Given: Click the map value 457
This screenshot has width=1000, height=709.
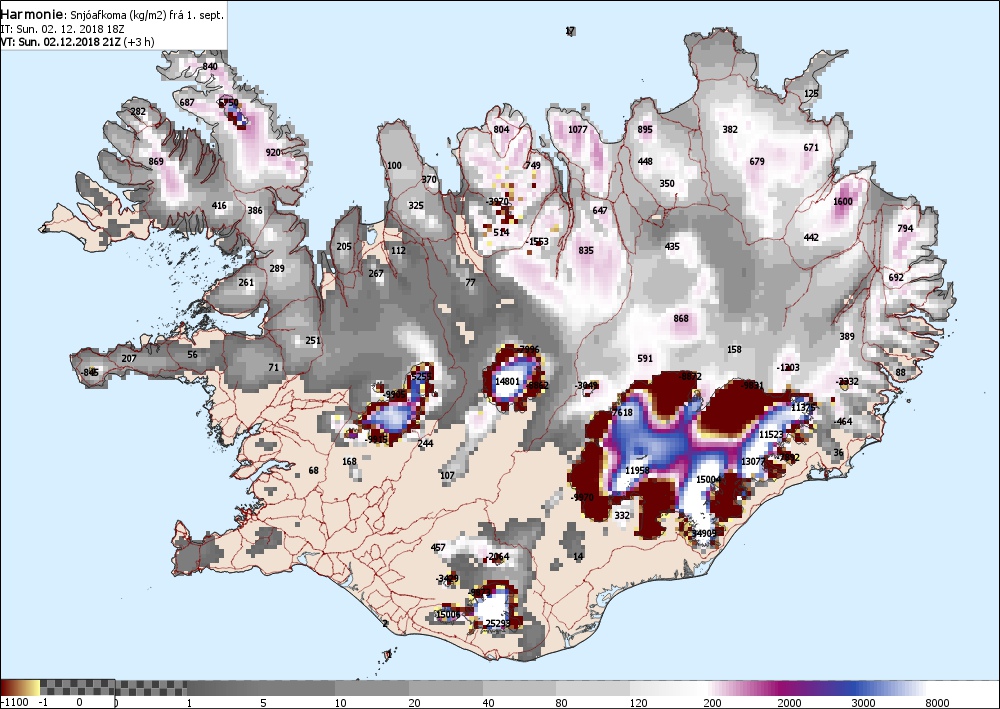Looking at the screenshot, I should tap(438, 547).
